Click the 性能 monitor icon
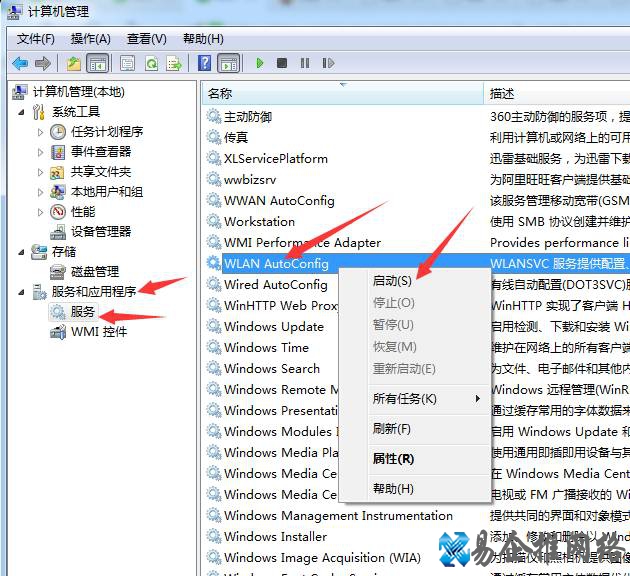630x576 pixels. [x=58, y=212]
